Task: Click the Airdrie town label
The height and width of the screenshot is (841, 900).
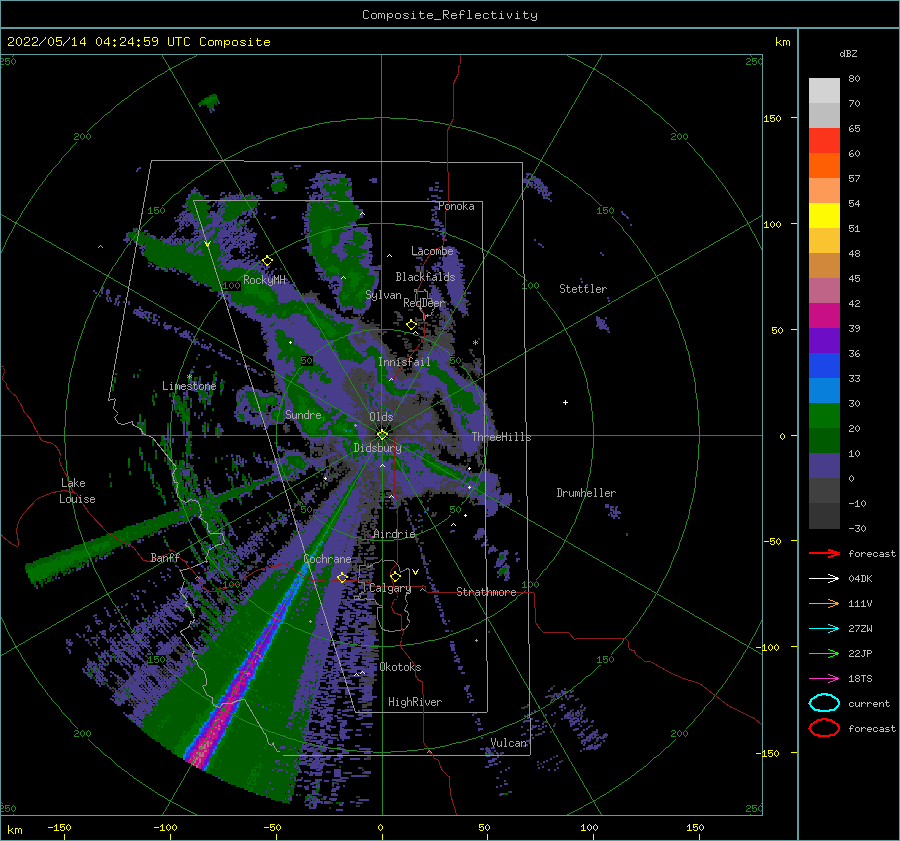Action: [x=394, y=534]
